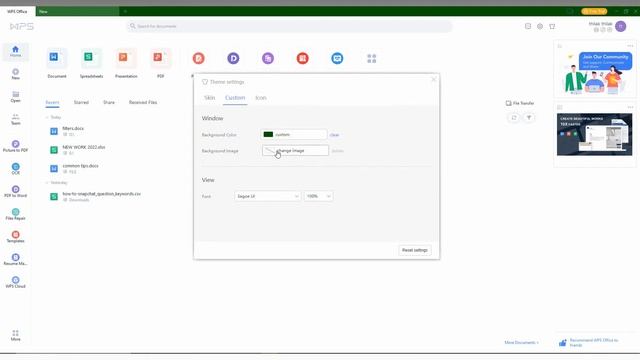Open the Resume Master tool
Viewport: 640px width, 360px height.
[16, 259]
